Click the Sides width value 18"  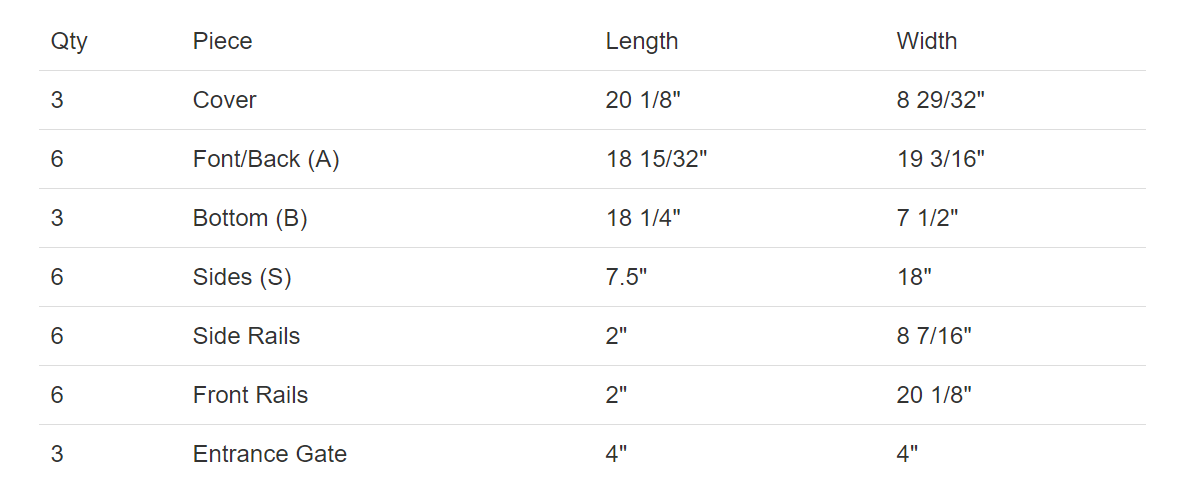(x=914, y=277)
